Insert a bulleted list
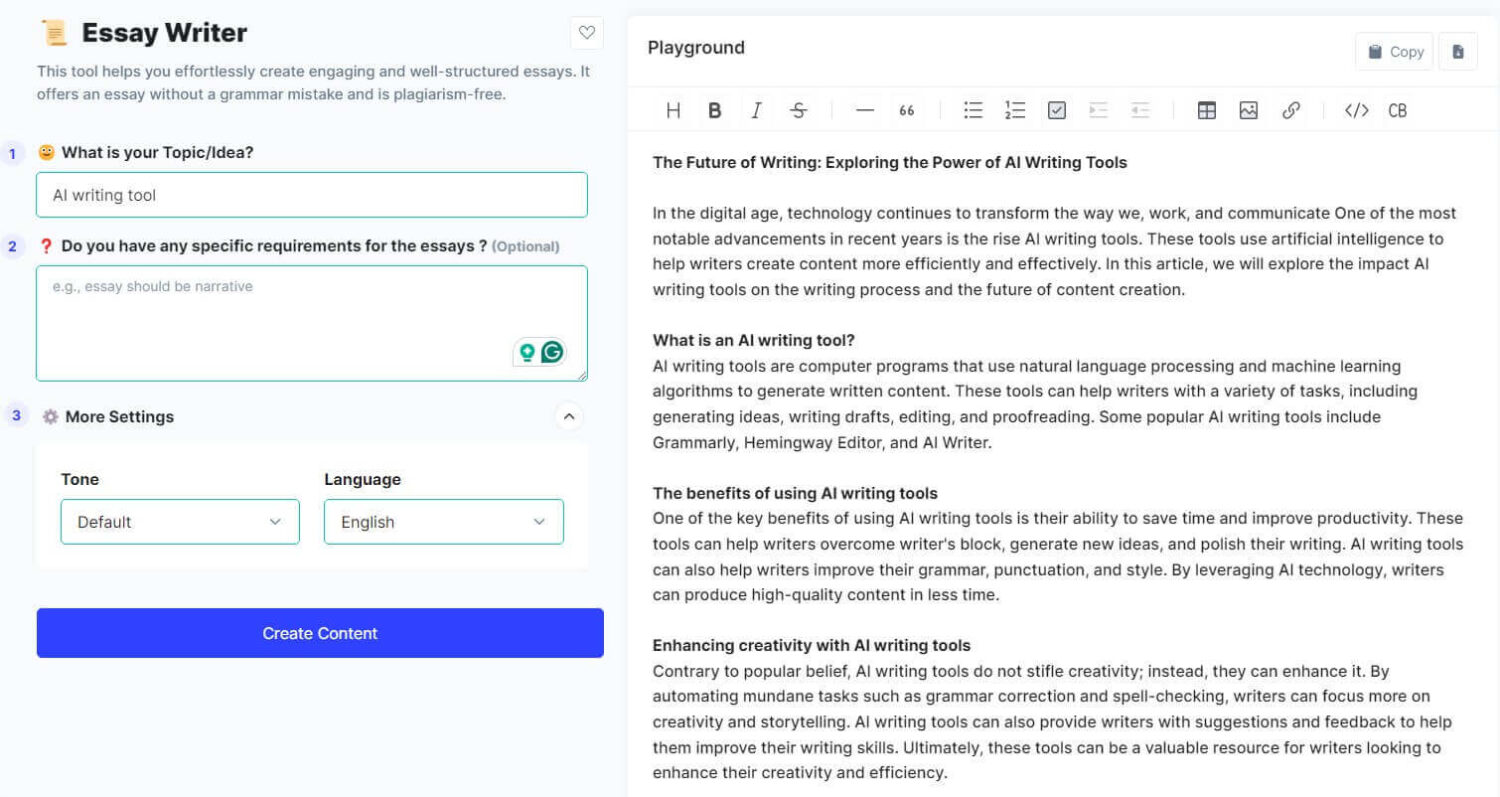The width and height of the screenshot is (1500, 797). click(x=973, y=111)
